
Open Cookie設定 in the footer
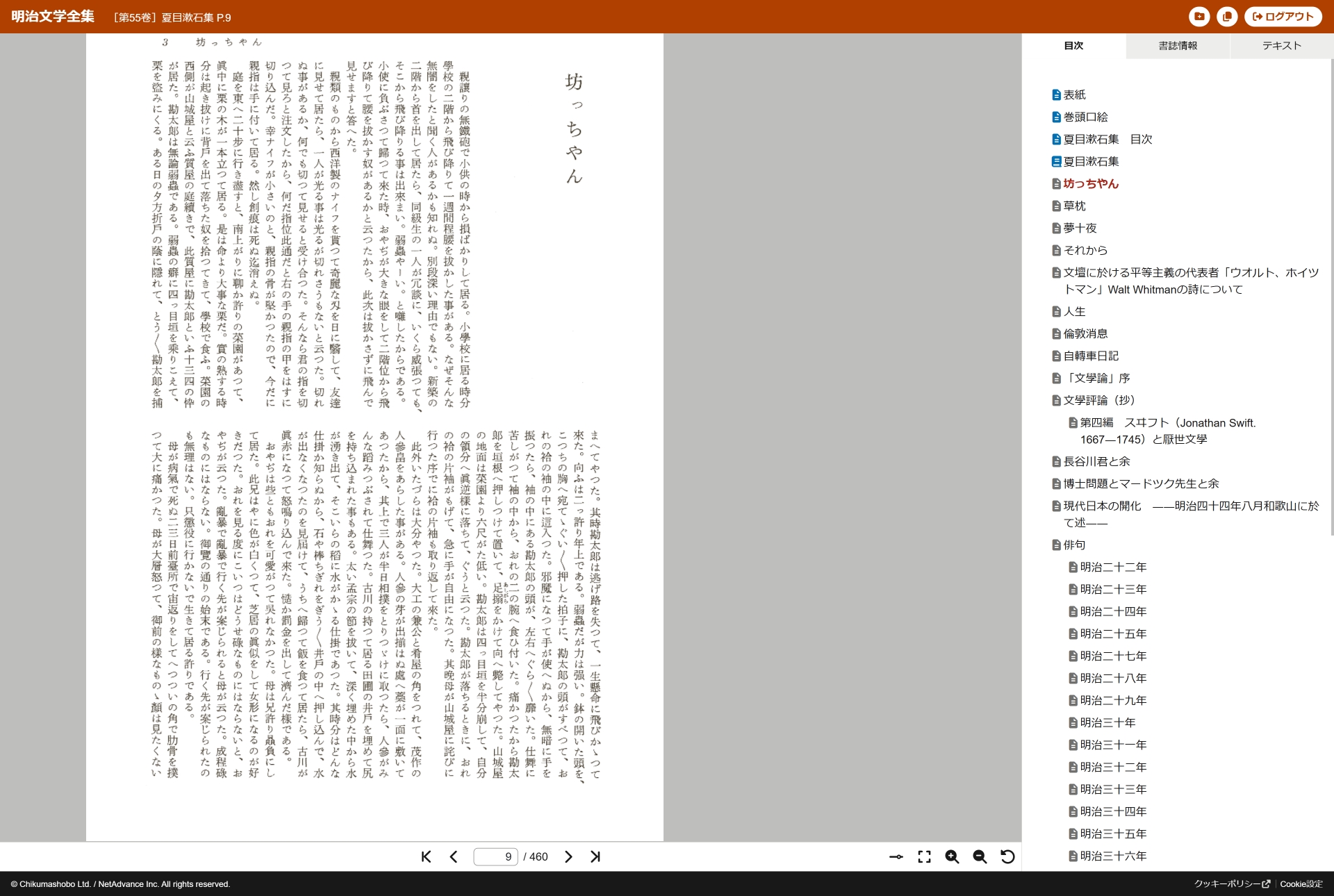[x=1301, y=883]
